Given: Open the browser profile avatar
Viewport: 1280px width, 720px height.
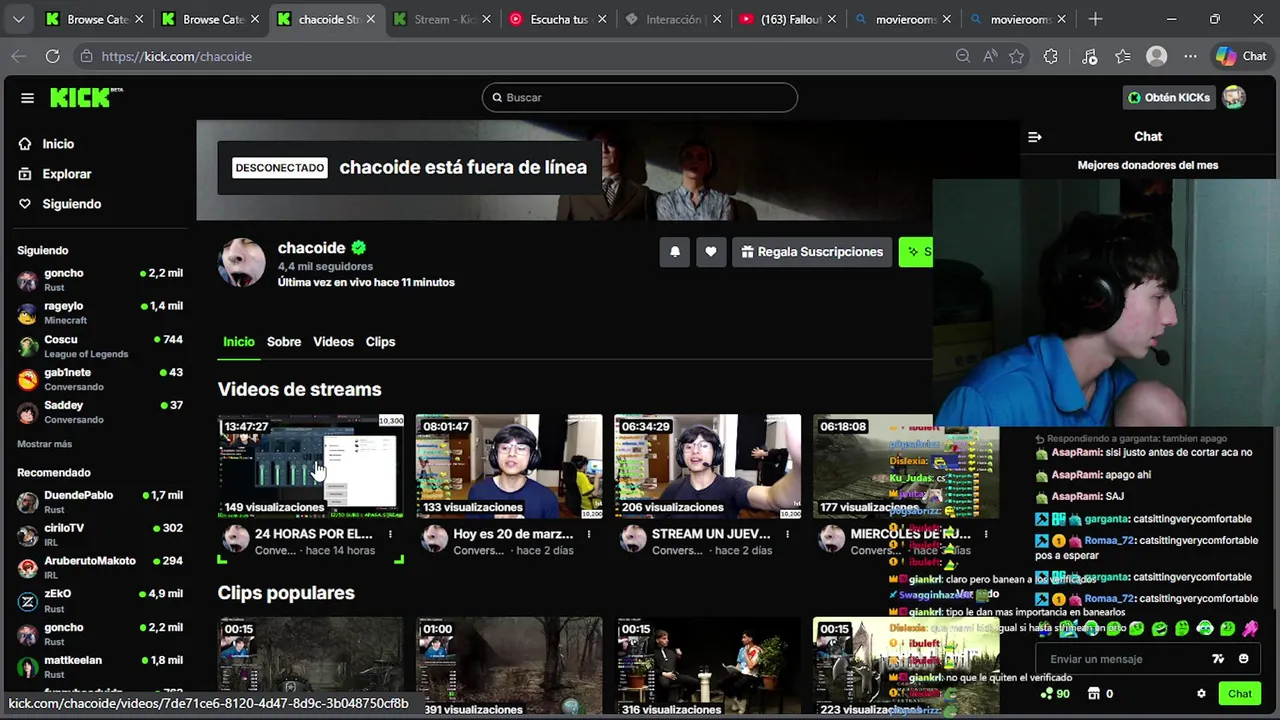Looking at the screenshot, I should point(1157,57).
